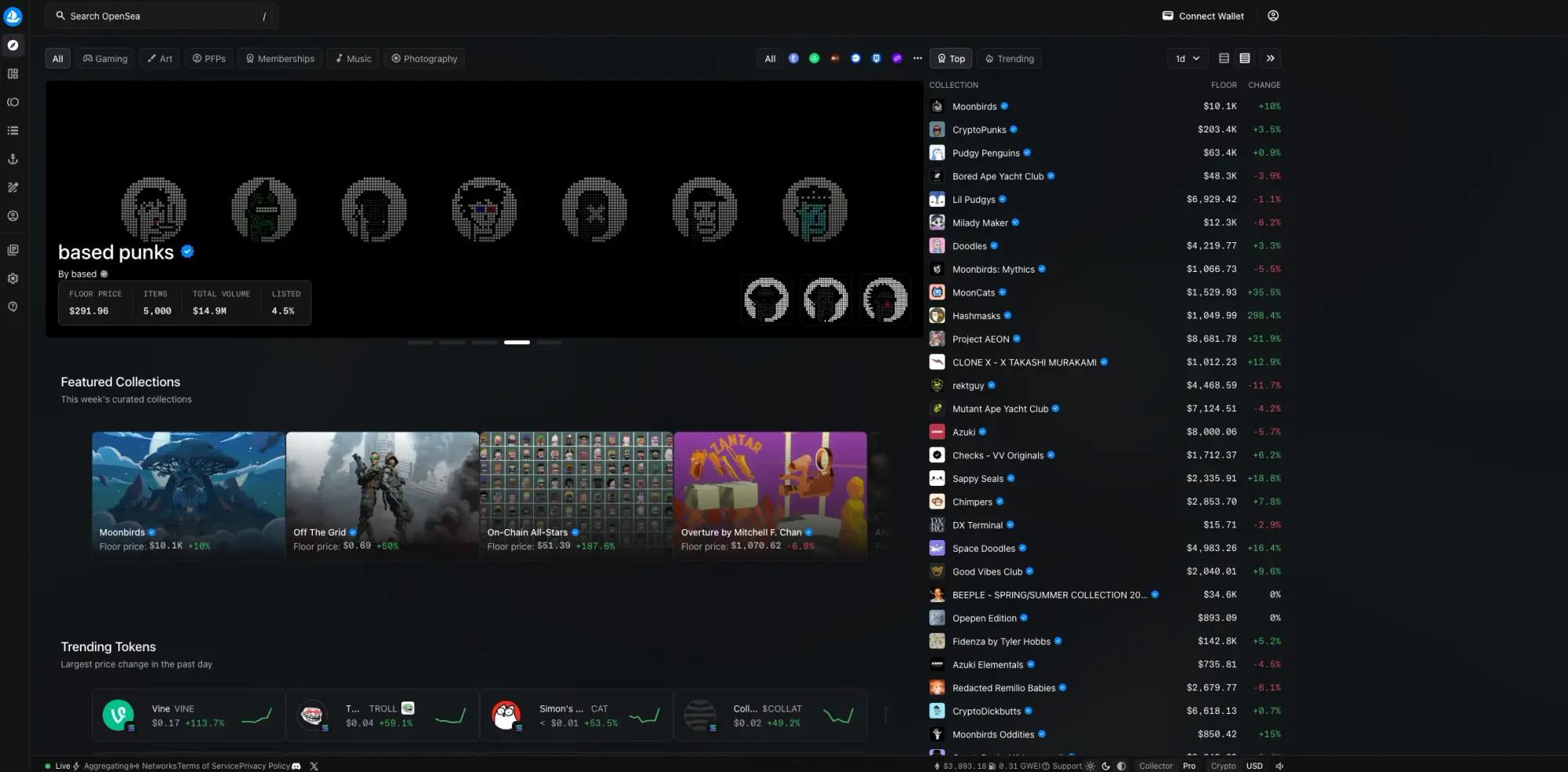Screen dimensions: 1568x772
Task: Show more chains with ellipsis icon
Action: pos(917,59)
